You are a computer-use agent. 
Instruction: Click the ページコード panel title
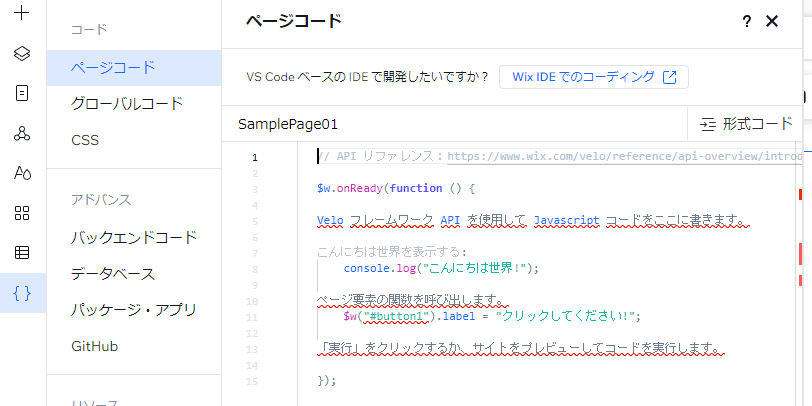[x=293, y=22]
